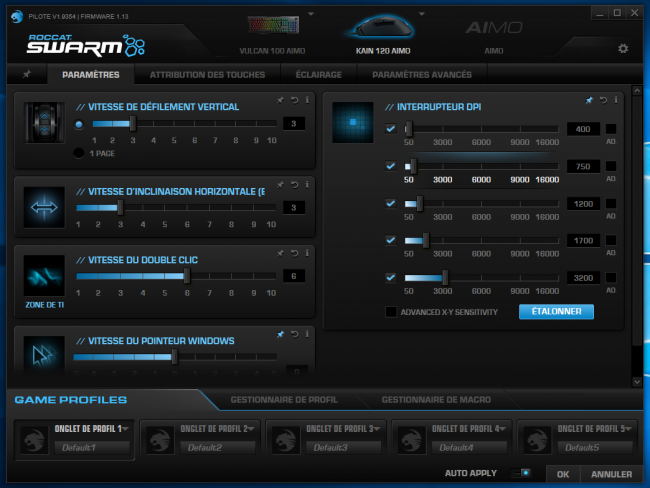Click the Étalonner button

[x=556, y=311]
